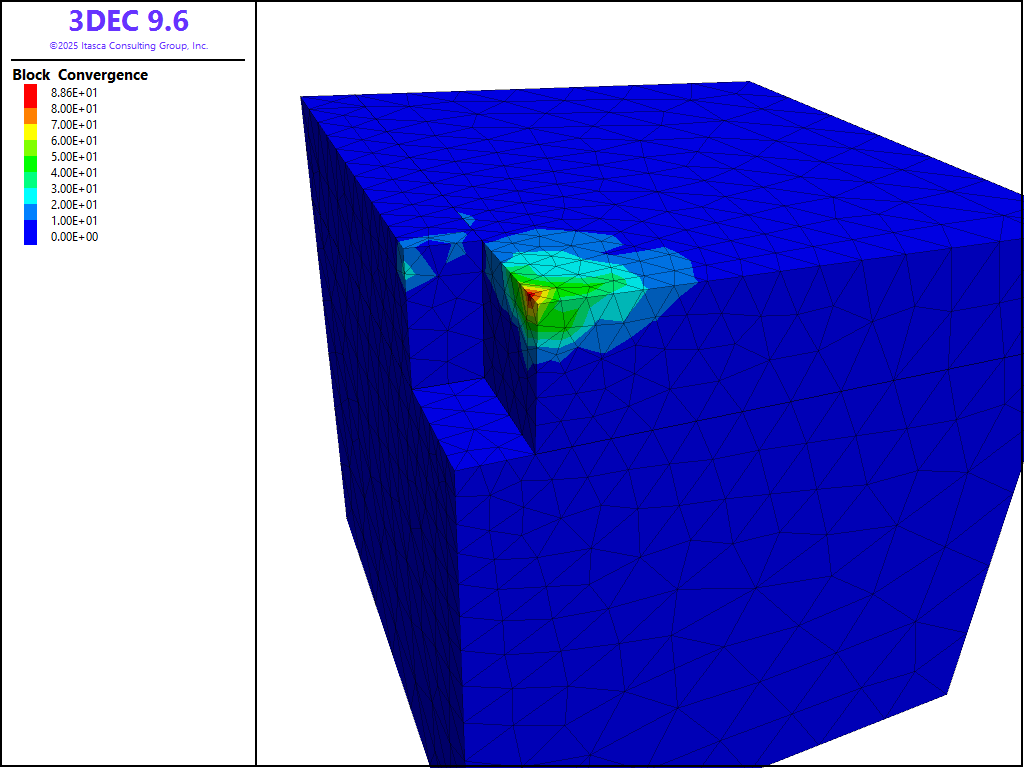
Task: Click the 5.00E+01 legend value
Action: [x=74, y=156]
